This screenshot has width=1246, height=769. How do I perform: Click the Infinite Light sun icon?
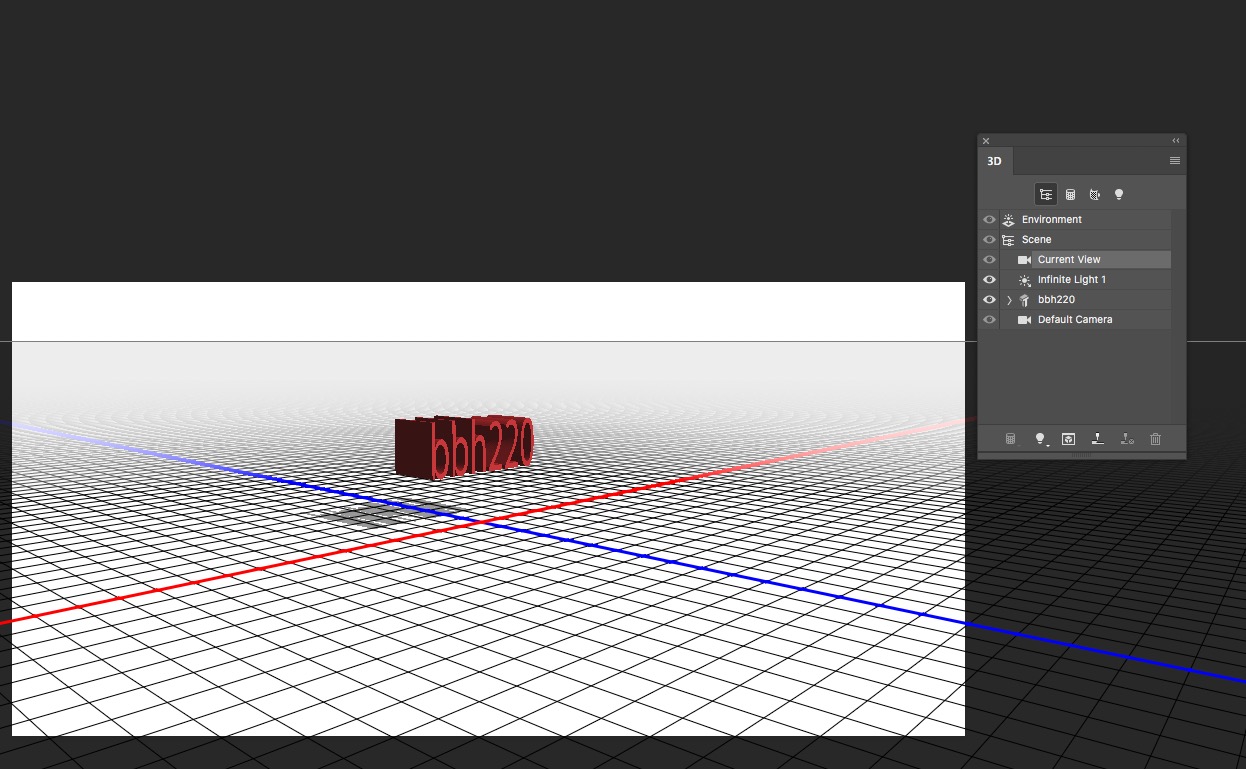[1024, 280]
